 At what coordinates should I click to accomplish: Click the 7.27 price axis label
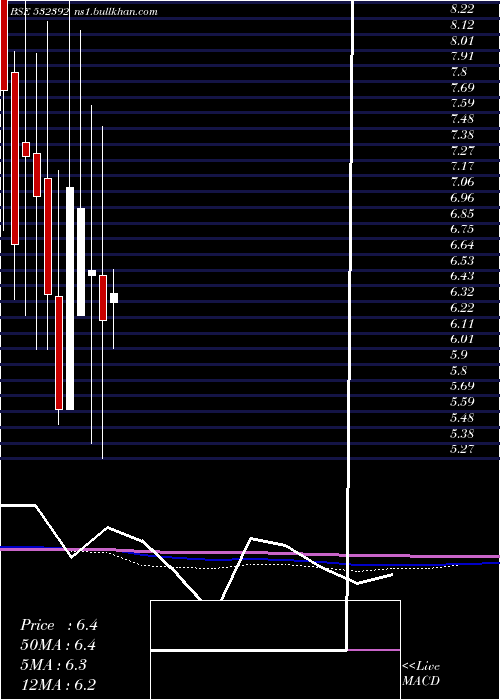[x=462, y=150]
